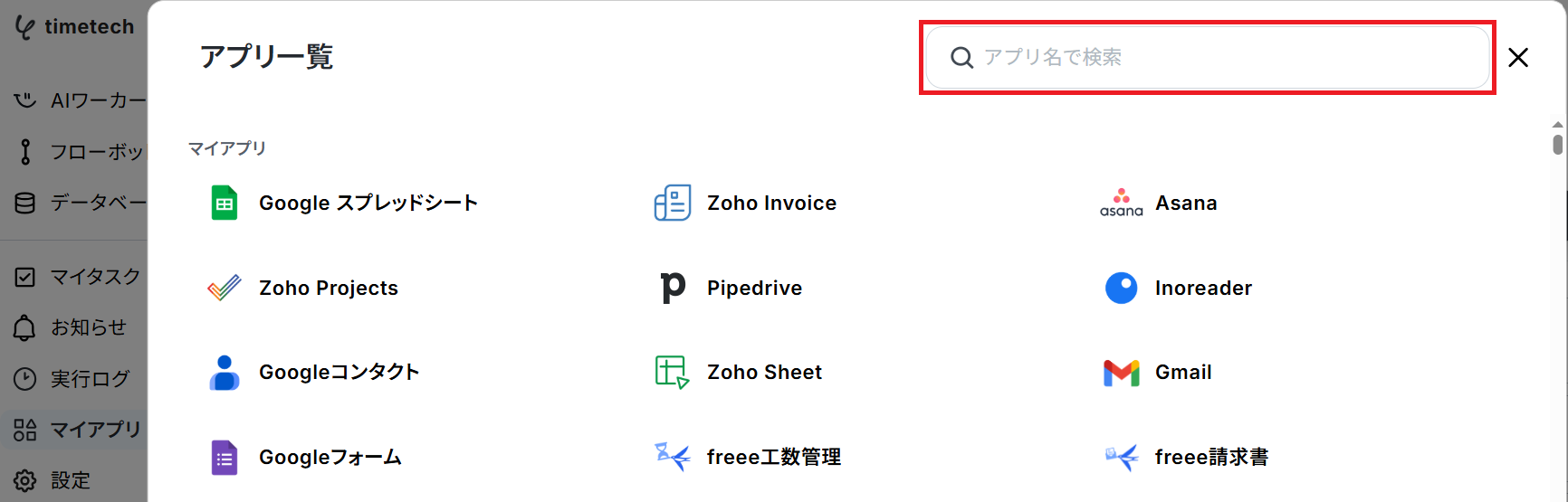The height and width of the screenshot is (502, 1568).
Task: Open お知らせ notifications in the sidebar
Action: [x=76, y=327]
